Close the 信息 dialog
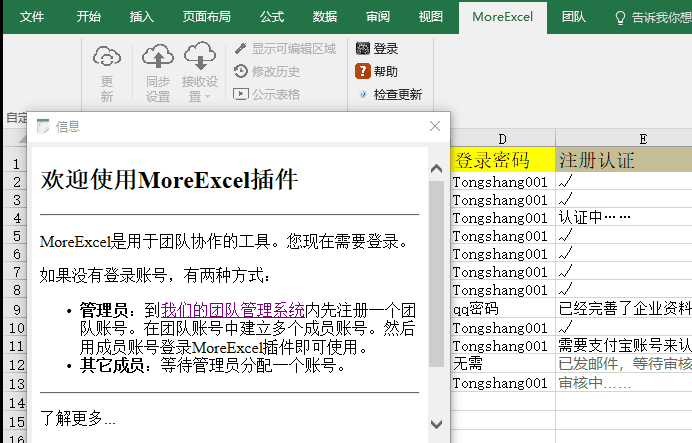 [435, 126]
